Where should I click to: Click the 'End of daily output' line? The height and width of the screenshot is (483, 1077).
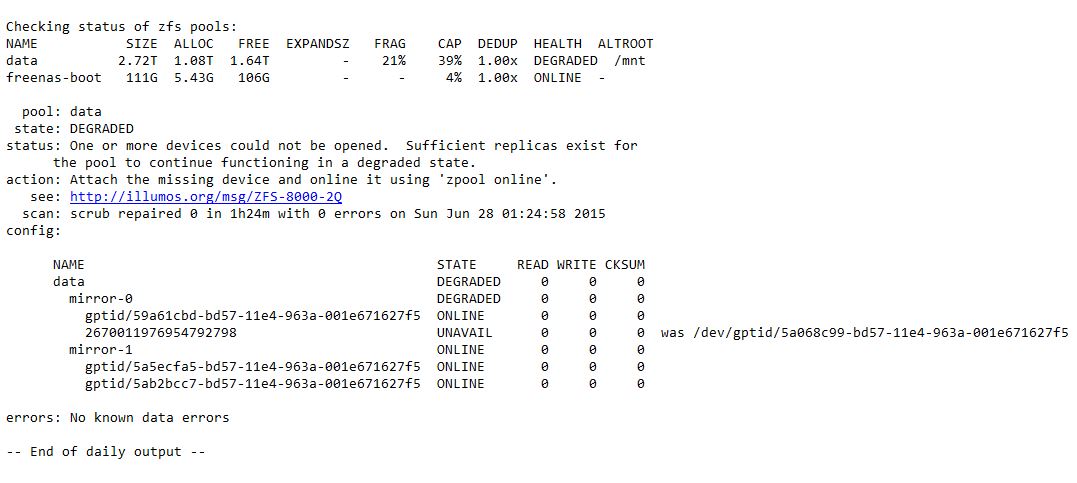(106, 451)
